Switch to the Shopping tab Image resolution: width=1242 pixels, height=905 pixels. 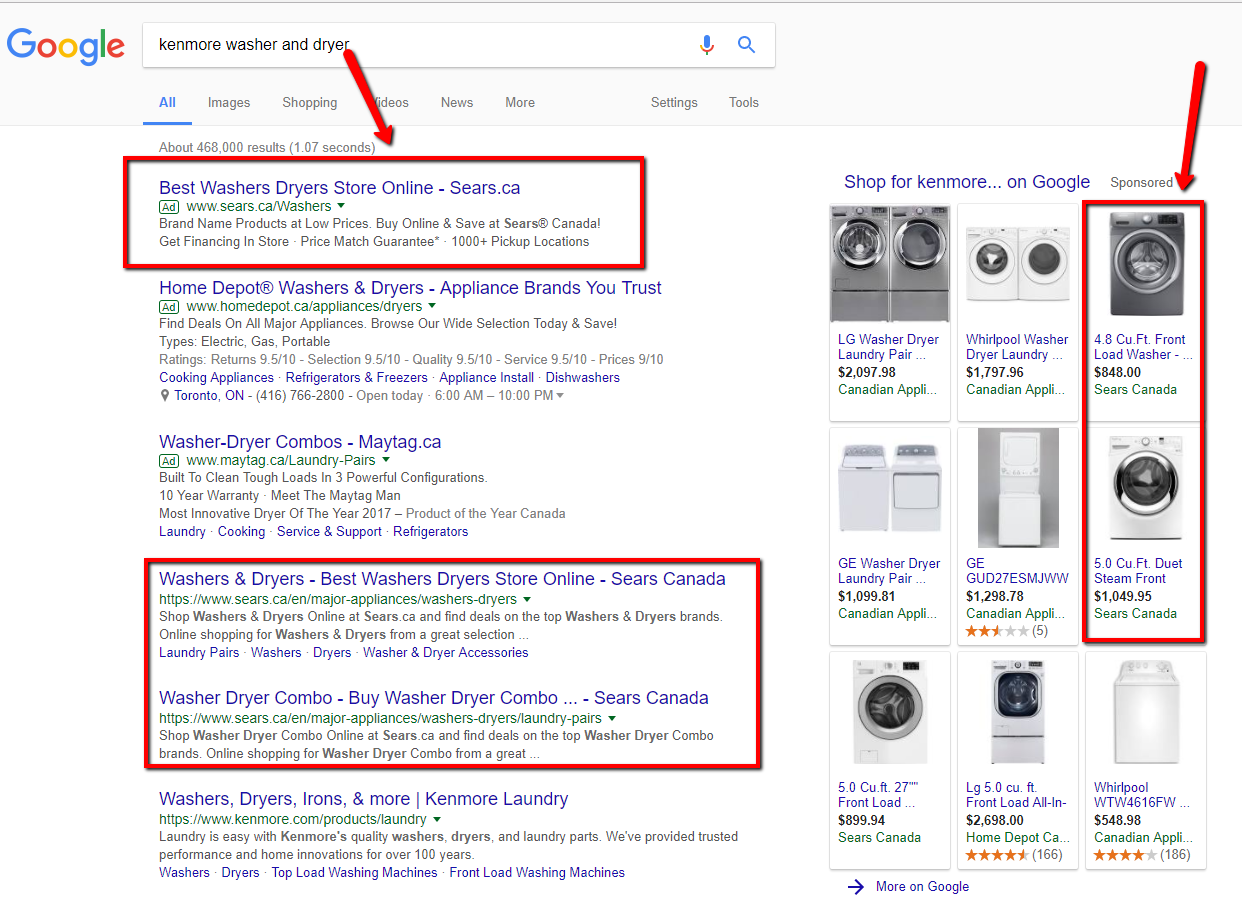[310, 103]
